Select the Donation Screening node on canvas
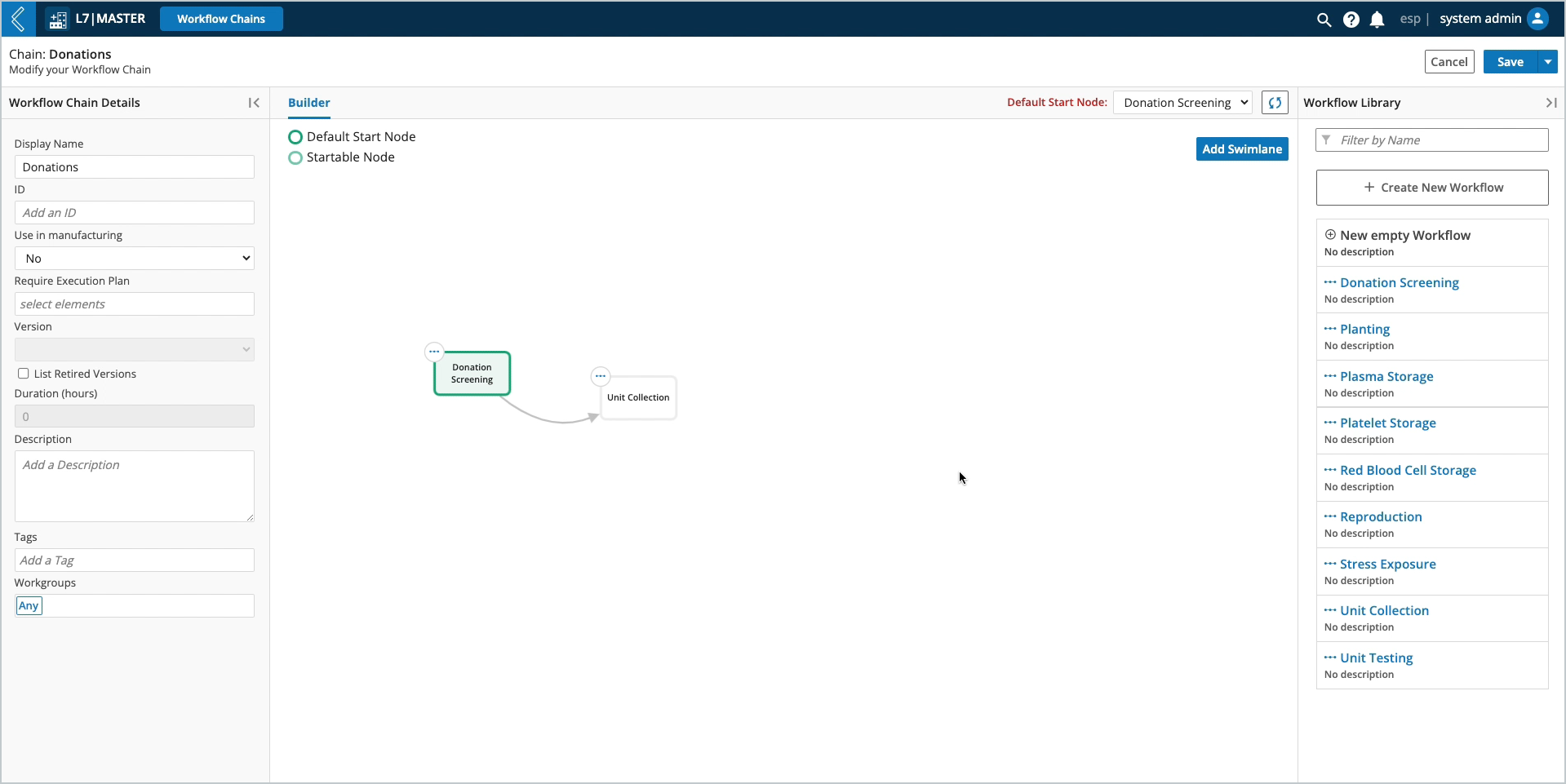 [472, 374]
